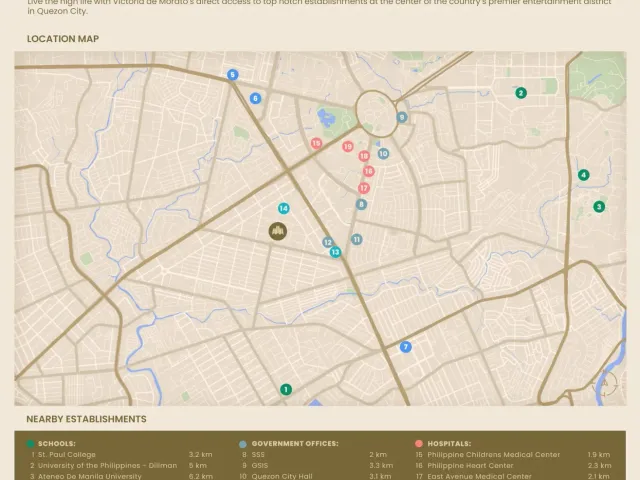Select Ateneo De Manila University entry
This screenshot has width=640, height=480.
click(90, 476)
